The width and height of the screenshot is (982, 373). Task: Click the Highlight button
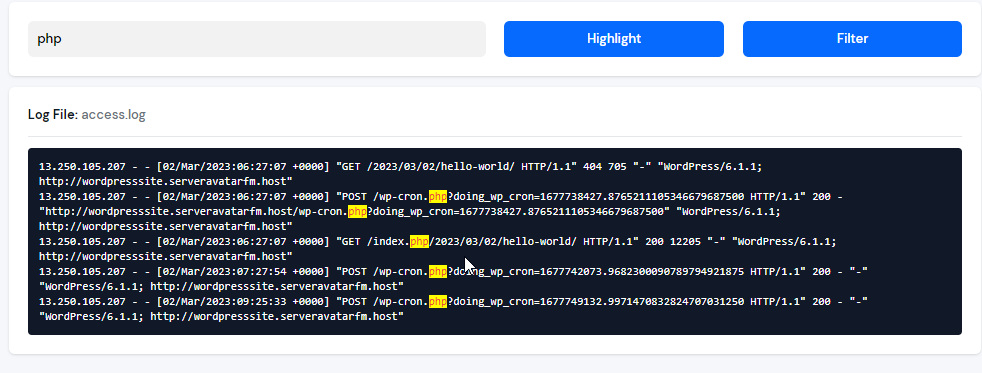click(614, 39)
